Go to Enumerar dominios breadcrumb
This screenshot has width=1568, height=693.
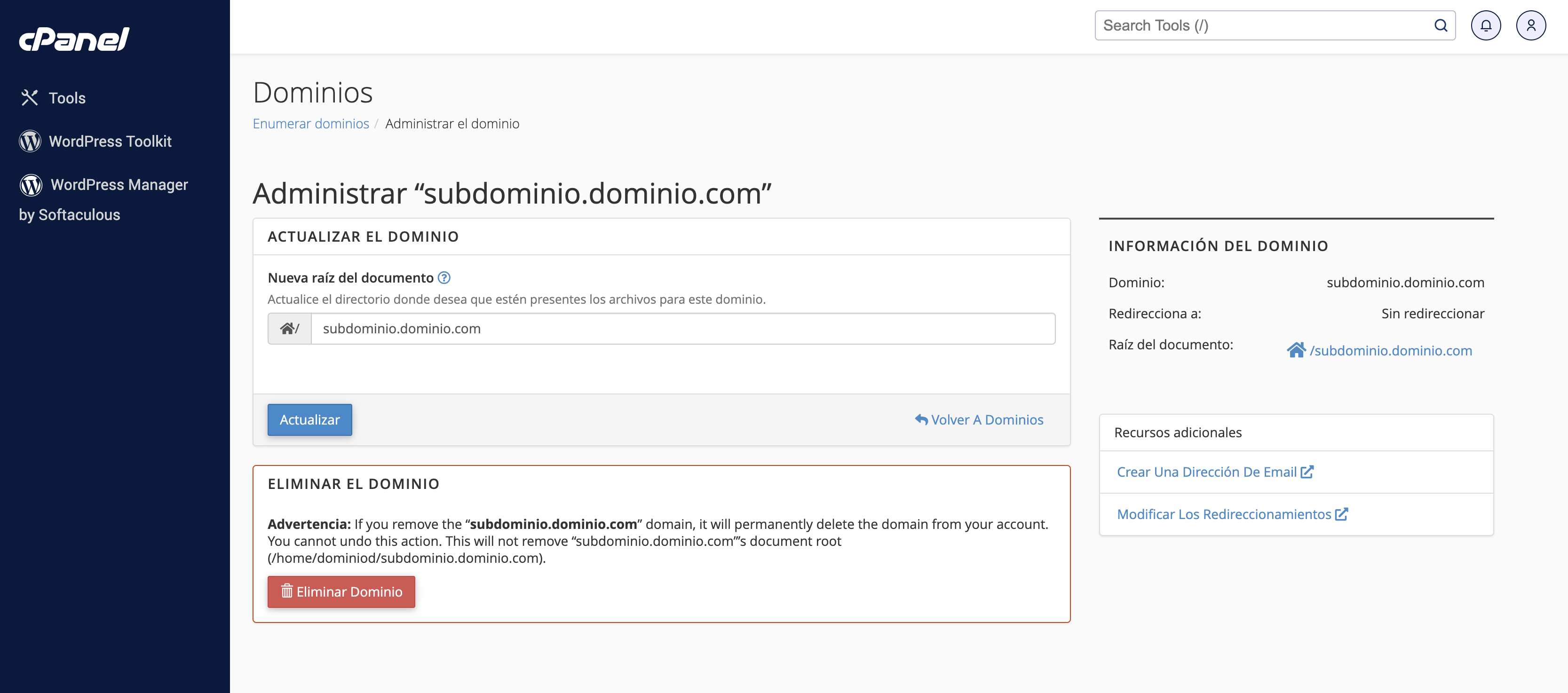click(x=310, y=124)
